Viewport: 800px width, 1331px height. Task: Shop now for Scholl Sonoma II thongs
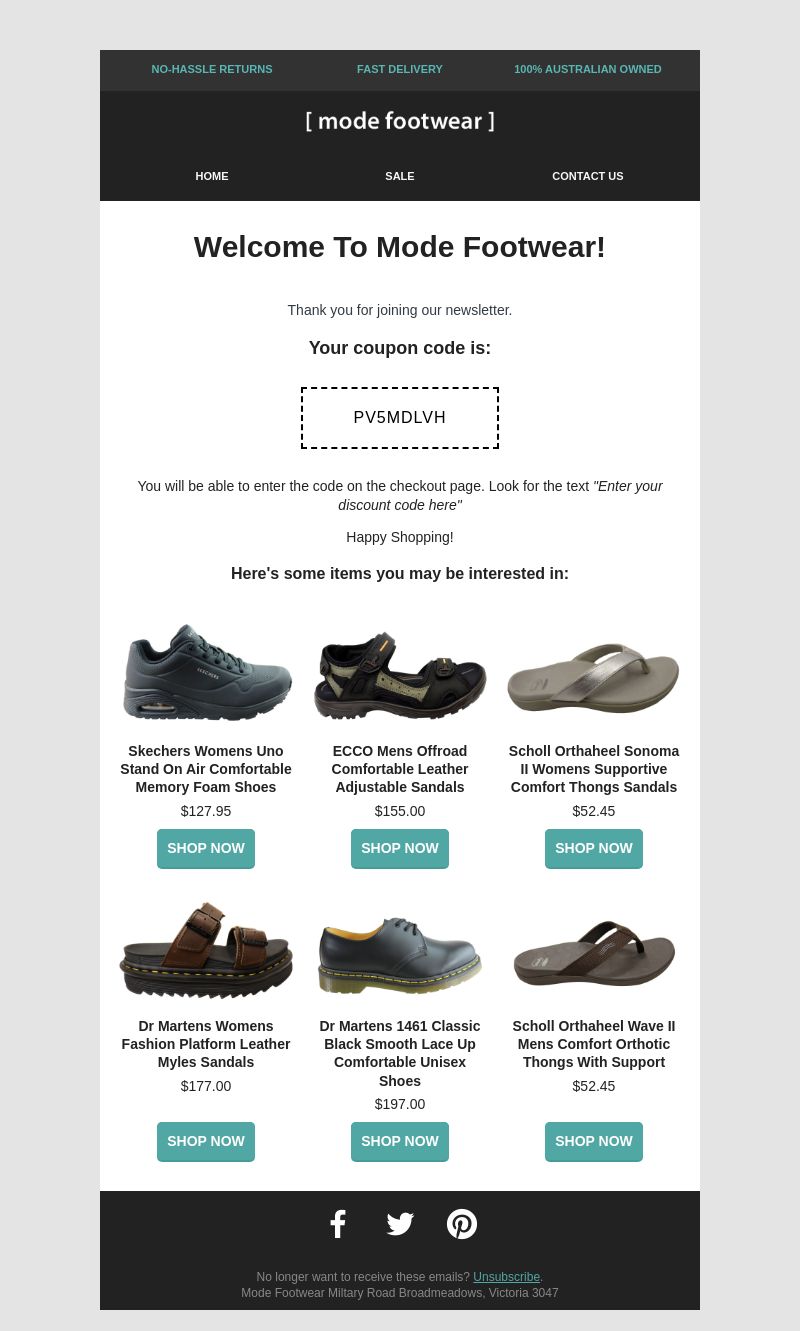[594, 848]
